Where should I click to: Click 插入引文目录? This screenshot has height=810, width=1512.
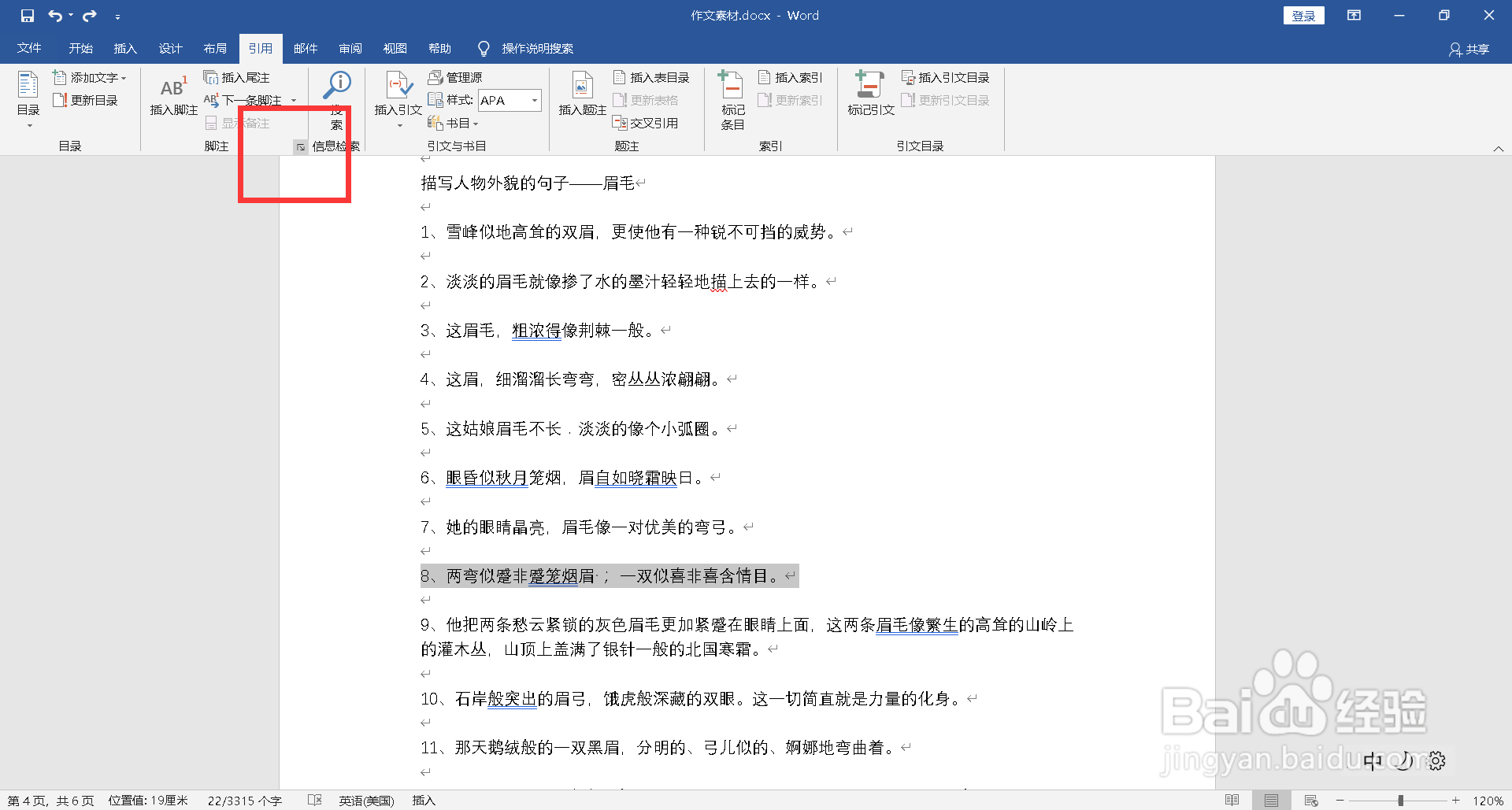click(x=945, y=77)
